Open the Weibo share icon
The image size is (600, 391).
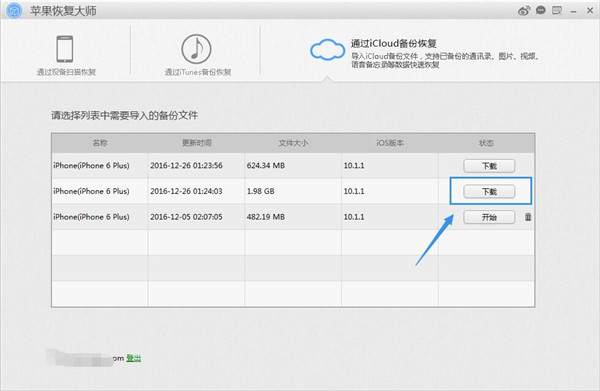coord(524,11)
